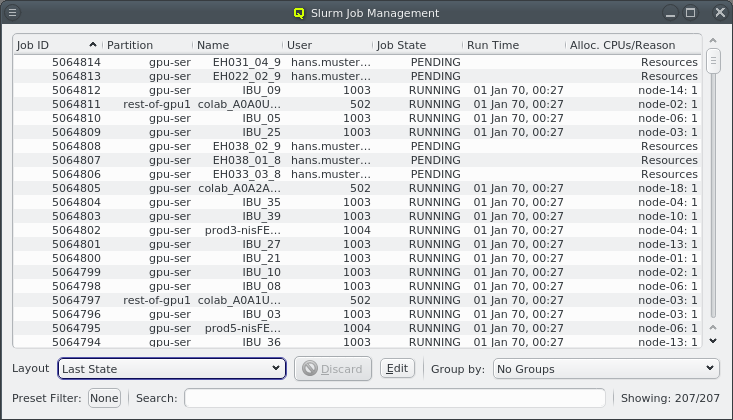Screen dimensions: 733x420
Task: Maximize the Slurm Job Management window
Action: [x=690, y=13]
